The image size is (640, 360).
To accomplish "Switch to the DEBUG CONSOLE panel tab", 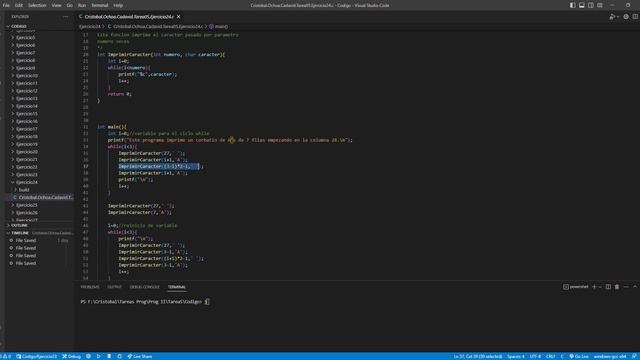I will (x=144, y=287).
